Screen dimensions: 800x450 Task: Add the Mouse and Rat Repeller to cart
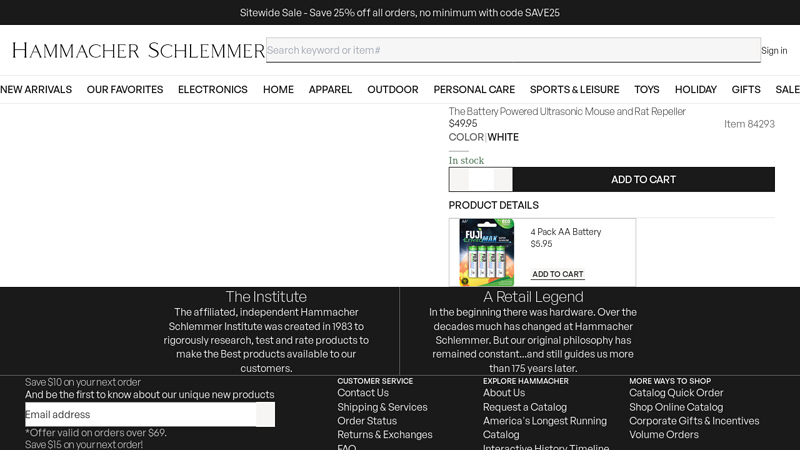643,180
